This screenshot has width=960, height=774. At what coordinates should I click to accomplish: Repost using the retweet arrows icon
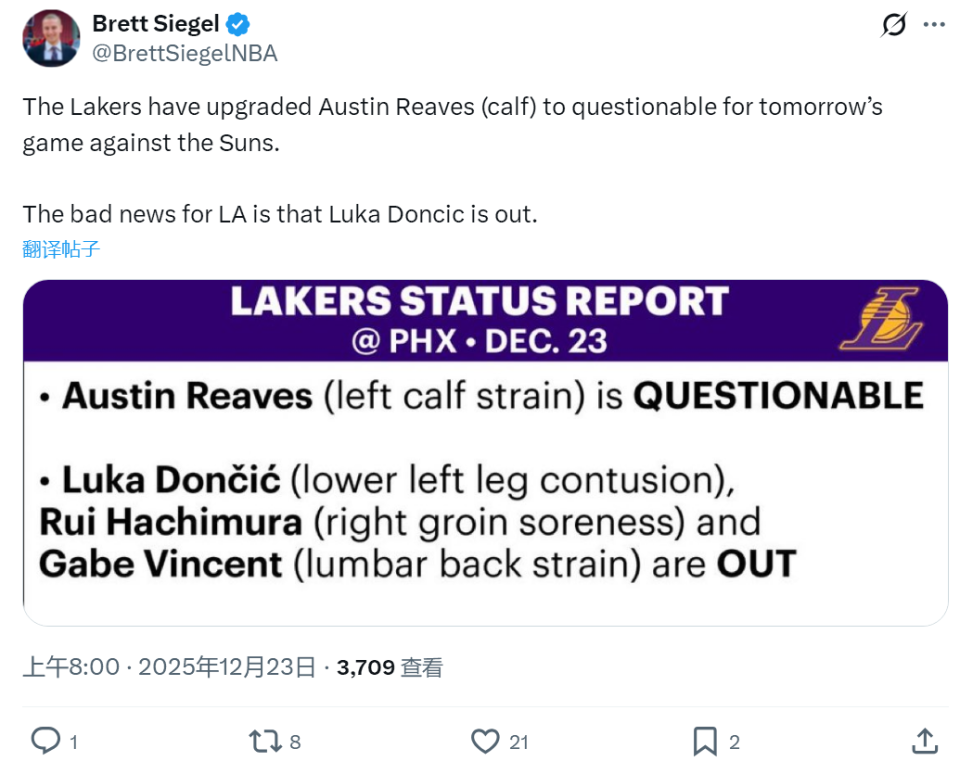click(264, 741)
